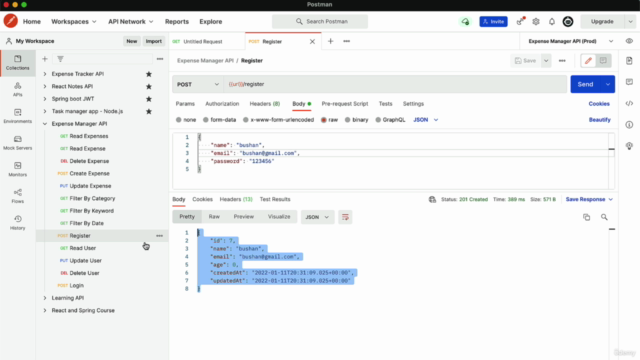
Task: Toggle star on Expense Tracker API
Action: point(149,74)
